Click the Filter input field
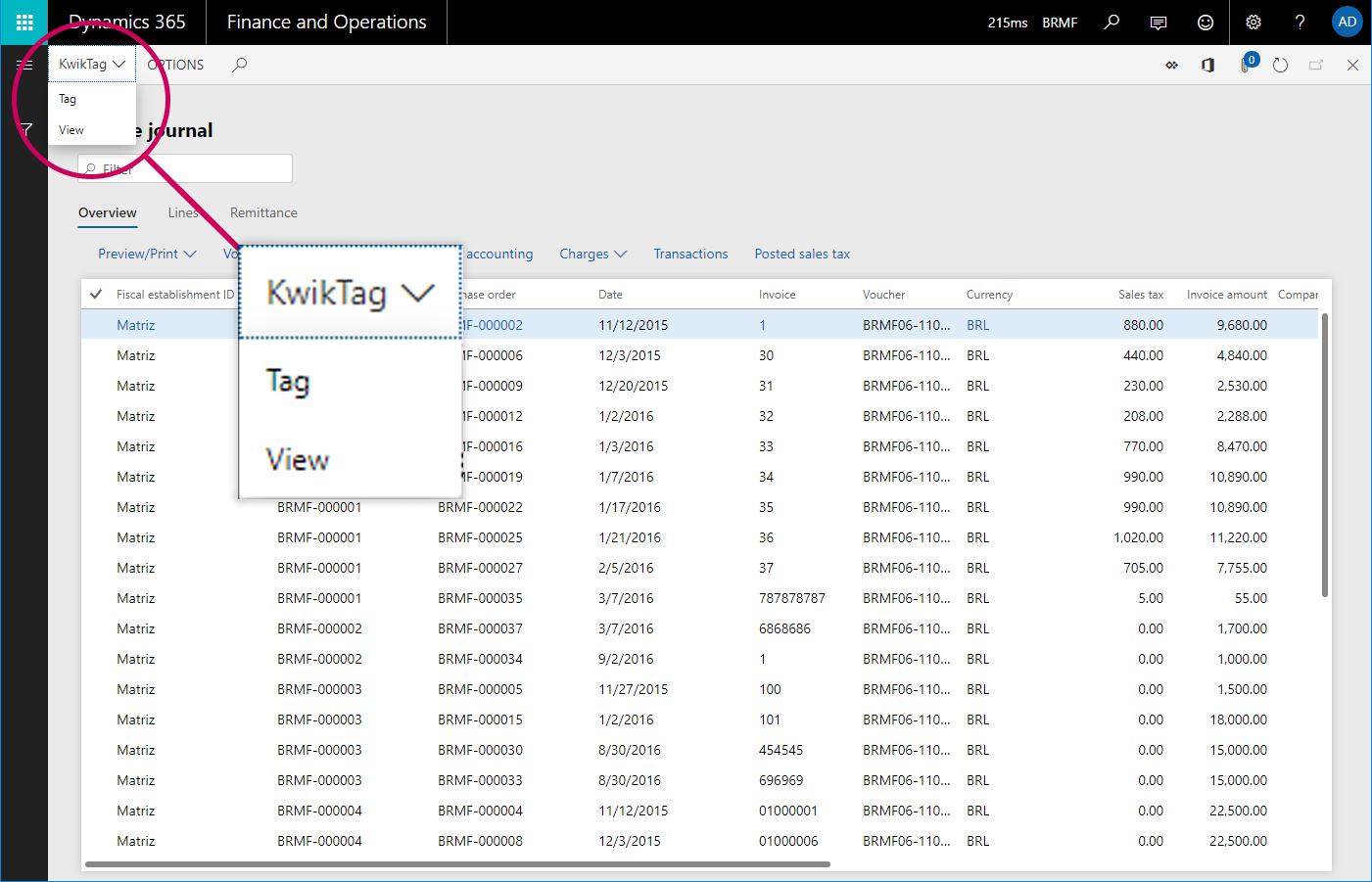This screenshot has width=1372, height=882. pos(185,168)
